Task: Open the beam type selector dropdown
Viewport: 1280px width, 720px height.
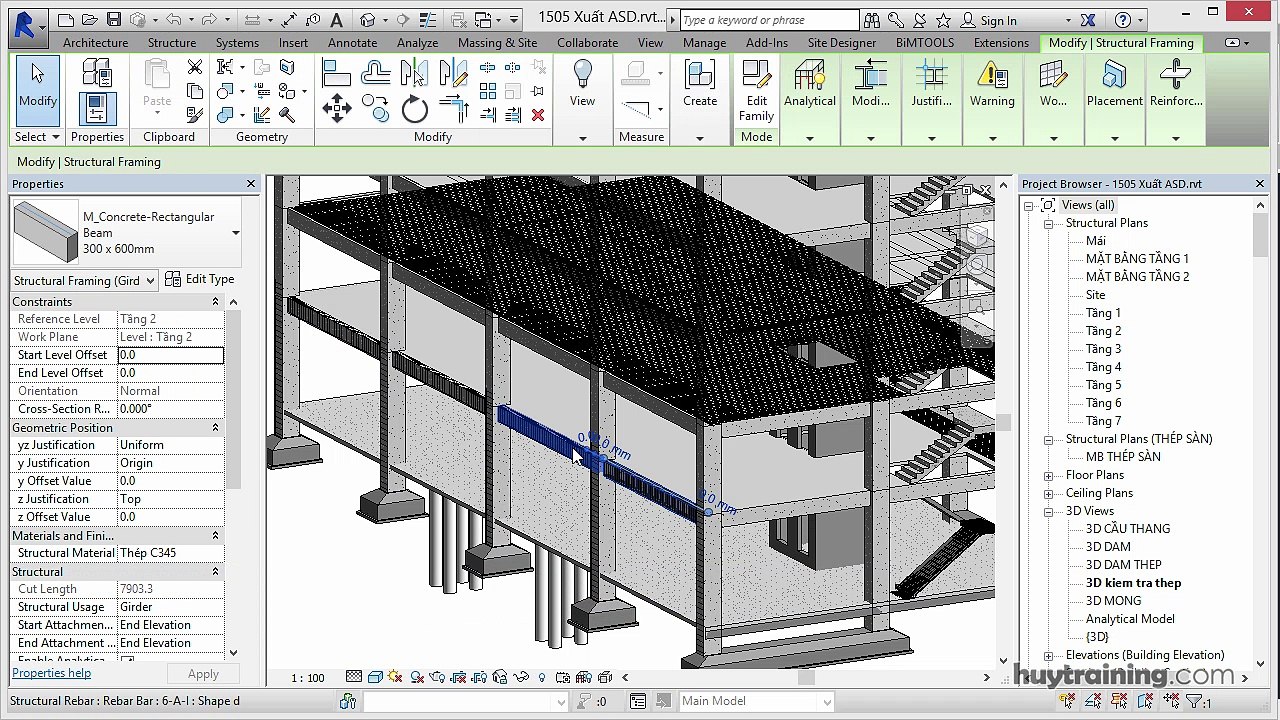Action: coord(235,233)
